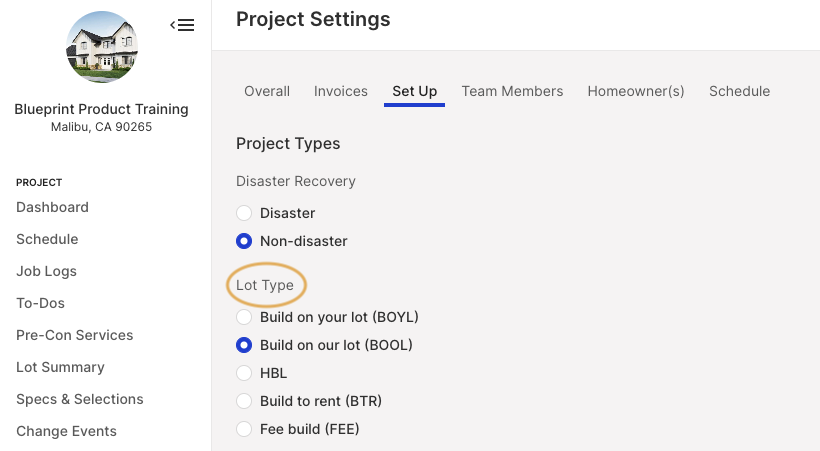Open Dashboard in the sidebar
Viewport: 820px width, 451px height.
tap(52, 207)
